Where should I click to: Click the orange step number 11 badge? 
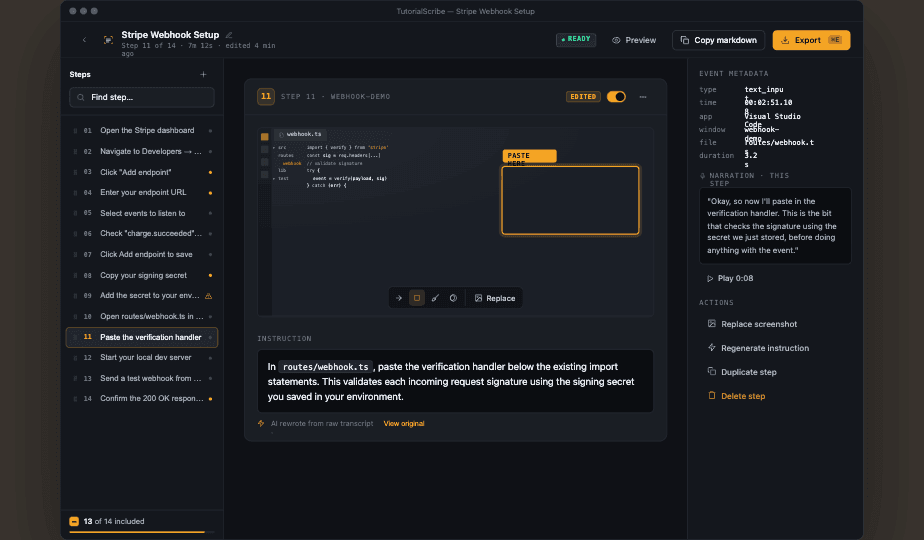(x=266, y=97)
